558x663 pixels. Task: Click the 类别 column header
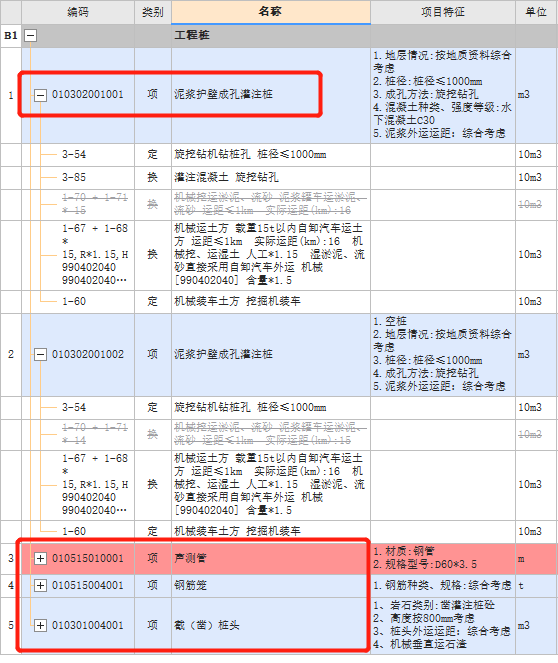click(153, 12)
